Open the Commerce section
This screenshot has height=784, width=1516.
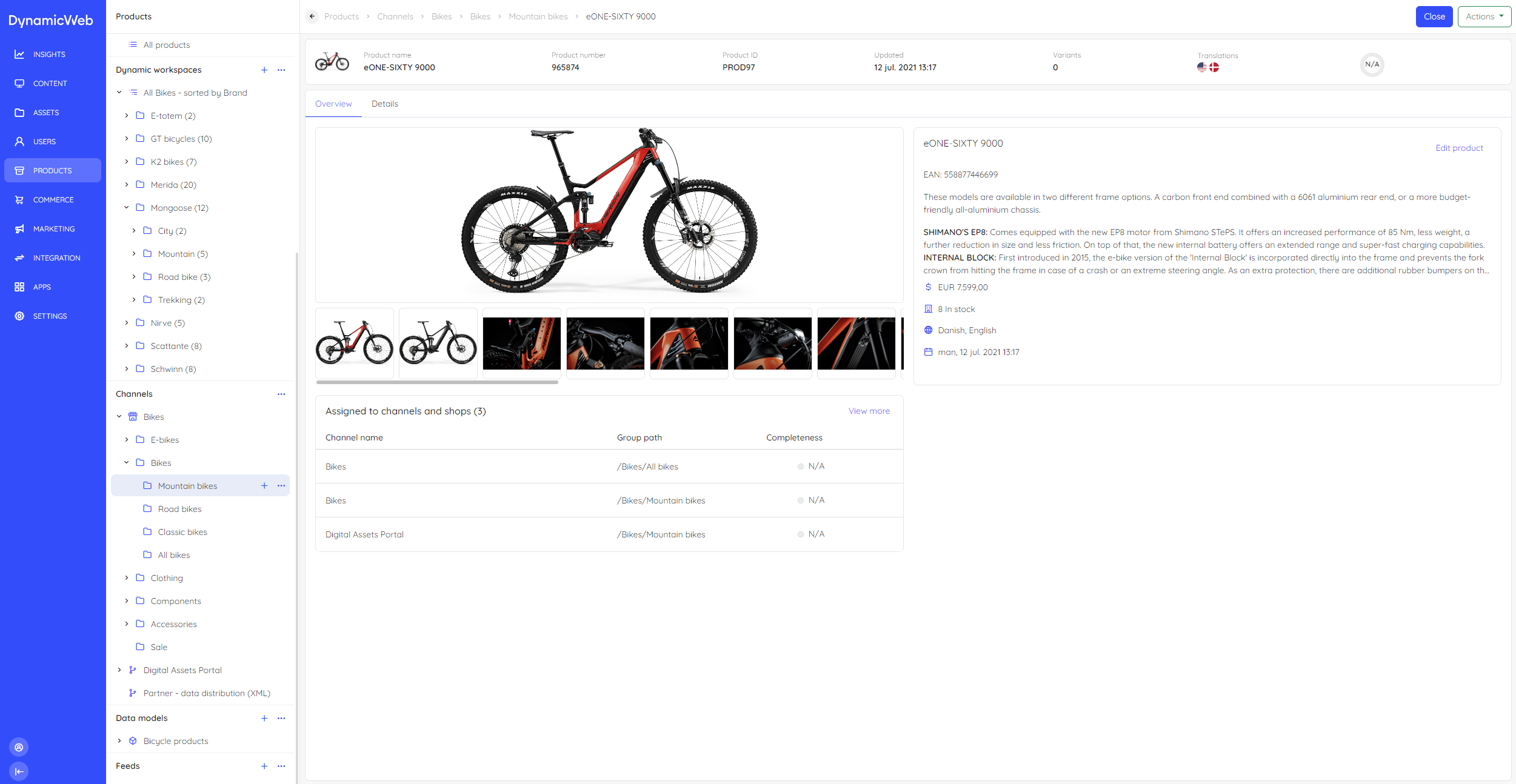pos(19,199)
